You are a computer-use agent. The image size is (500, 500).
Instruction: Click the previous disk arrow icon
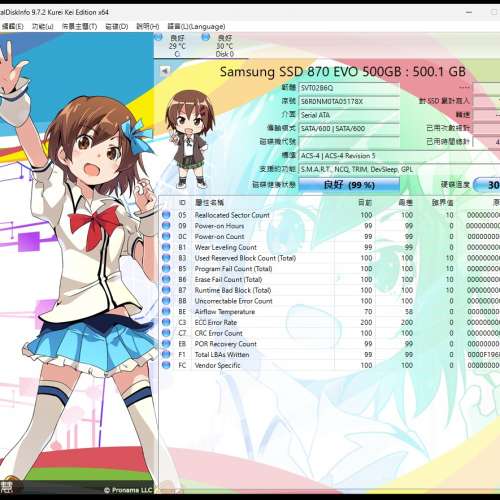point(165,71)
